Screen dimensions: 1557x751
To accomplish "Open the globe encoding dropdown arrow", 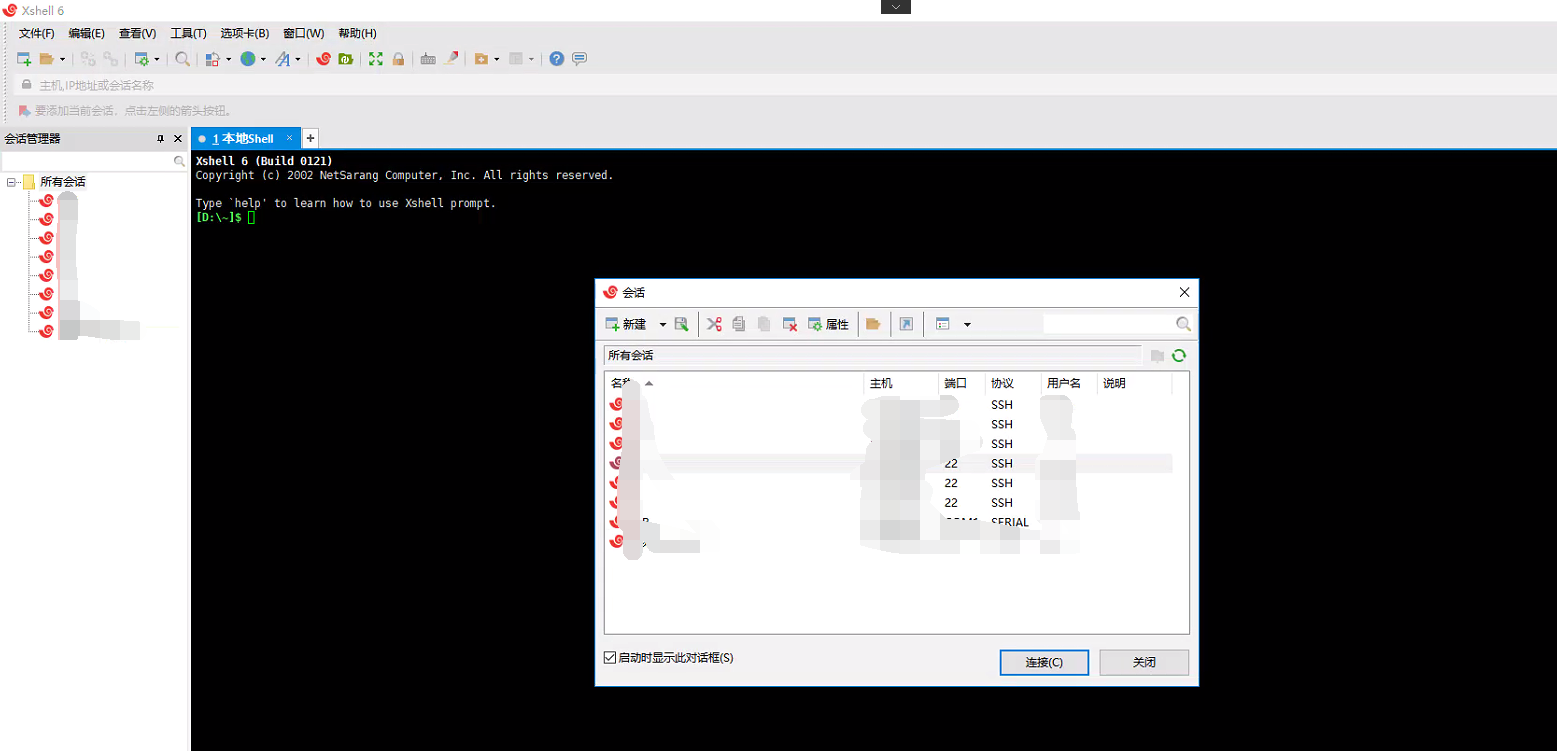I will (263, 59).
